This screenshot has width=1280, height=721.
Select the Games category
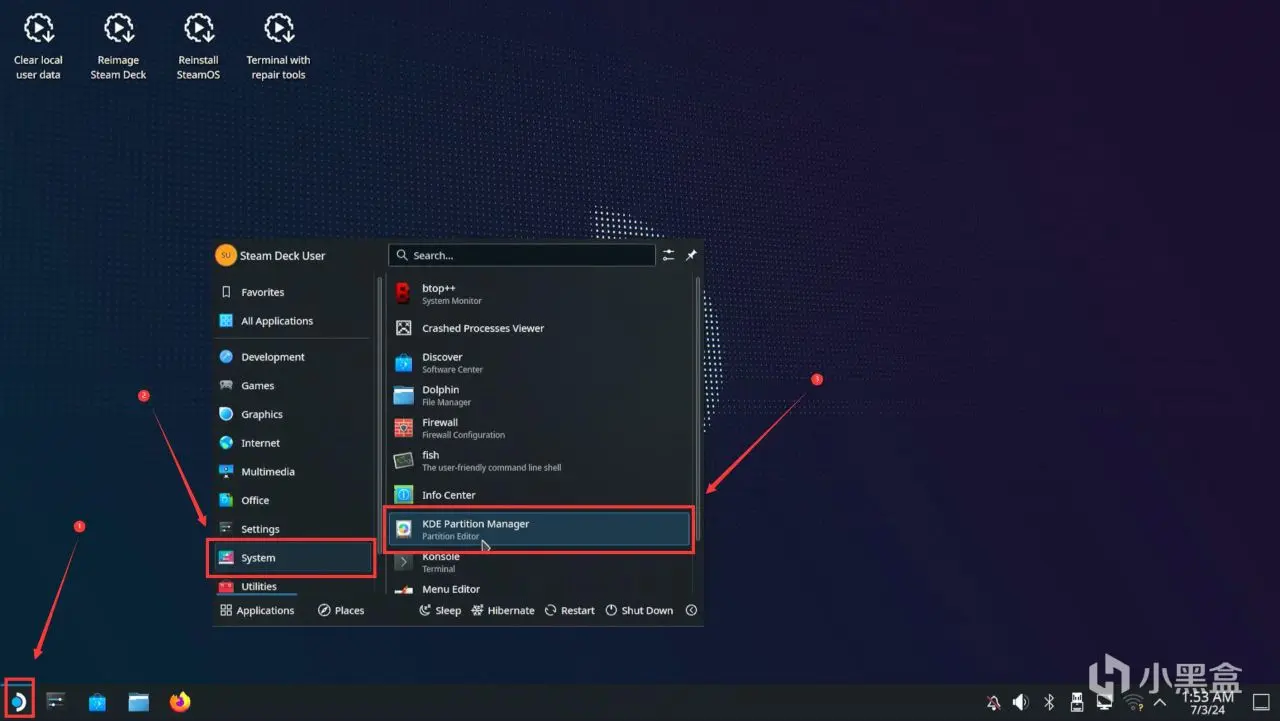(293, 386)
